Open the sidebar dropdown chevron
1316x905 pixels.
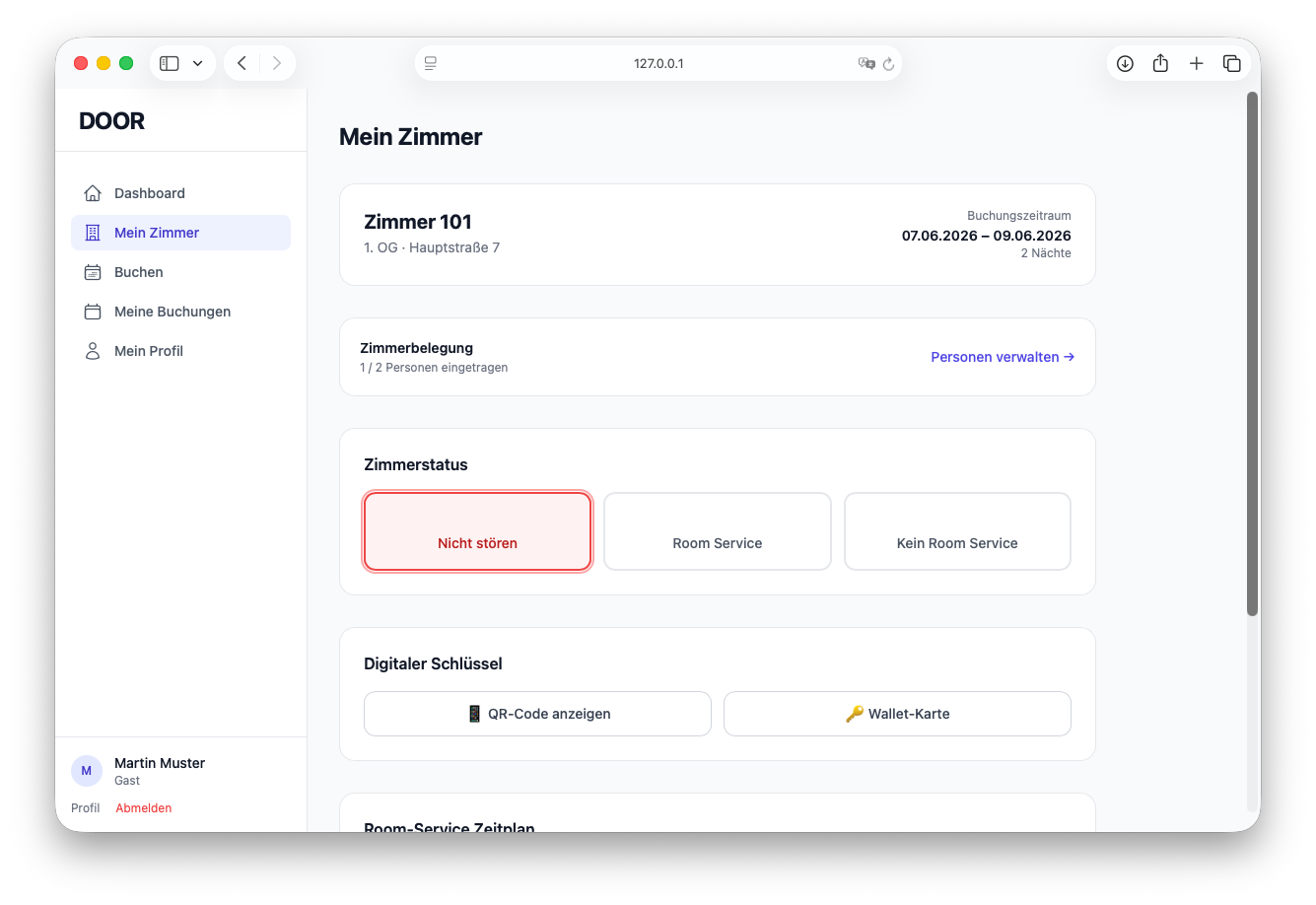(197, 63)
